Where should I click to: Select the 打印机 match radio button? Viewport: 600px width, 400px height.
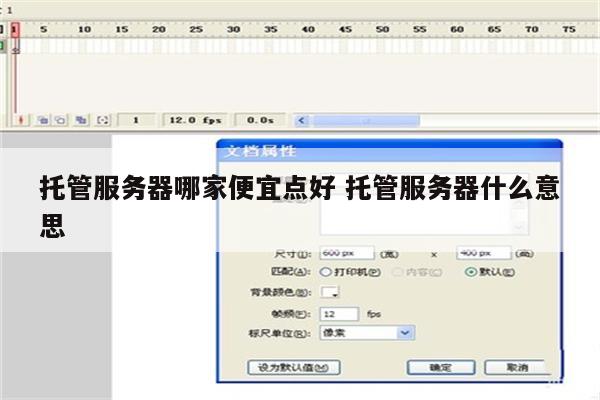(x=325, y=272)
